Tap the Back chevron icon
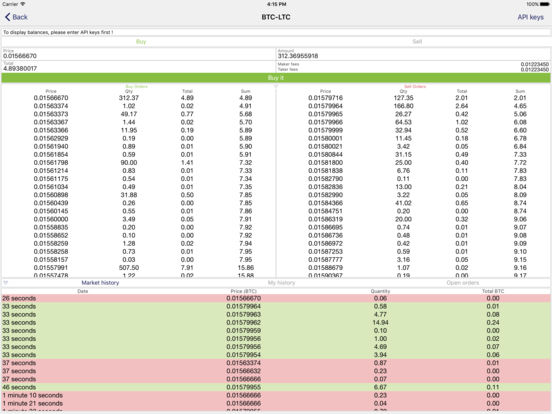Screen dimensions: 552x414 [x=7, y=17]
